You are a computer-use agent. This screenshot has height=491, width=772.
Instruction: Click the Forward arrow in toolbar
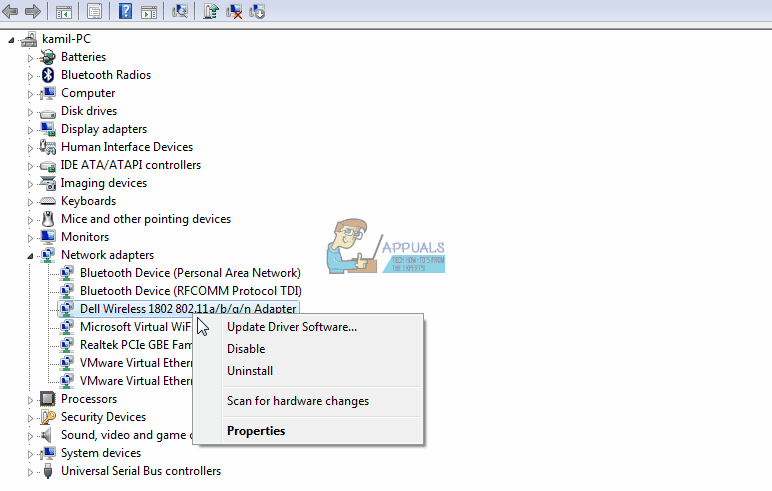click(32, 11)
